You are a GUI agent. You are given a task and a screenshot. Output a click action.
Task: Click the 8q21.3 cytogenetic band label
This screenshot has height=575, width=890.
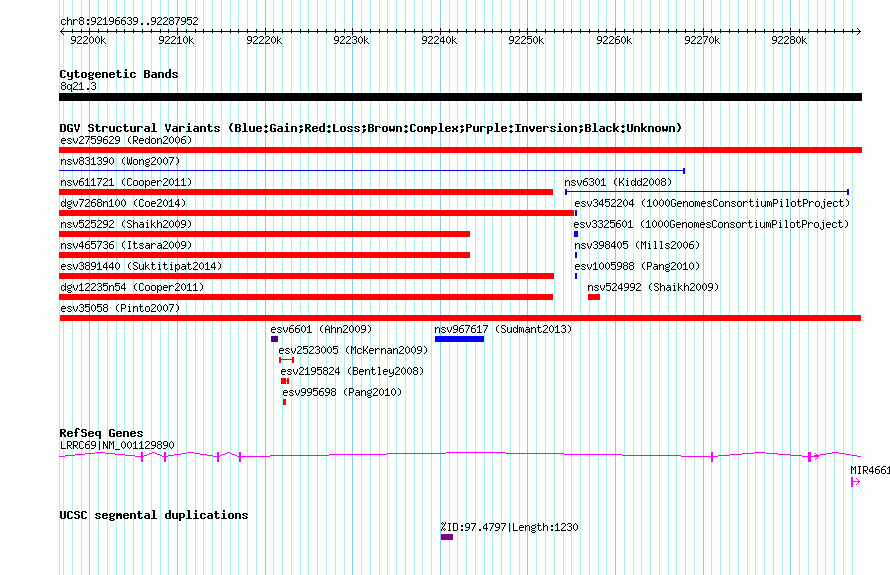pos(78,86)
